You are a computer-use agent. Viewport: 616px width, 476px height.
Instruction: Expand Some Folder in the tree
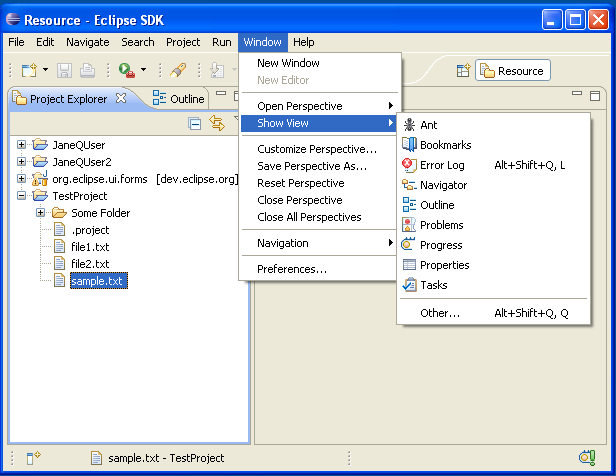coord(41,213)
